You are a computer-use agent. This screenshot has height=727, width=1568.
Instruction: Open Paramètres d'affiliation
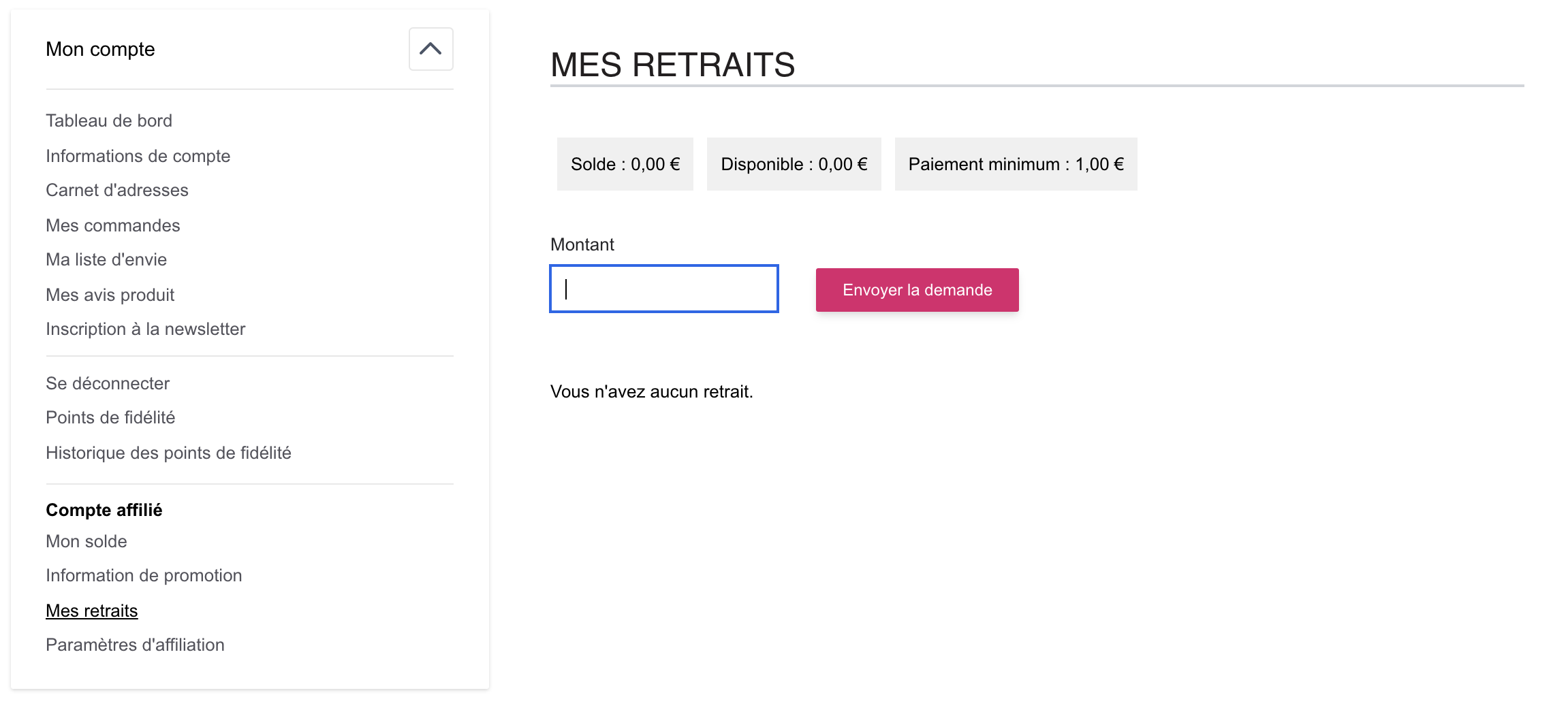pos(135,645)
